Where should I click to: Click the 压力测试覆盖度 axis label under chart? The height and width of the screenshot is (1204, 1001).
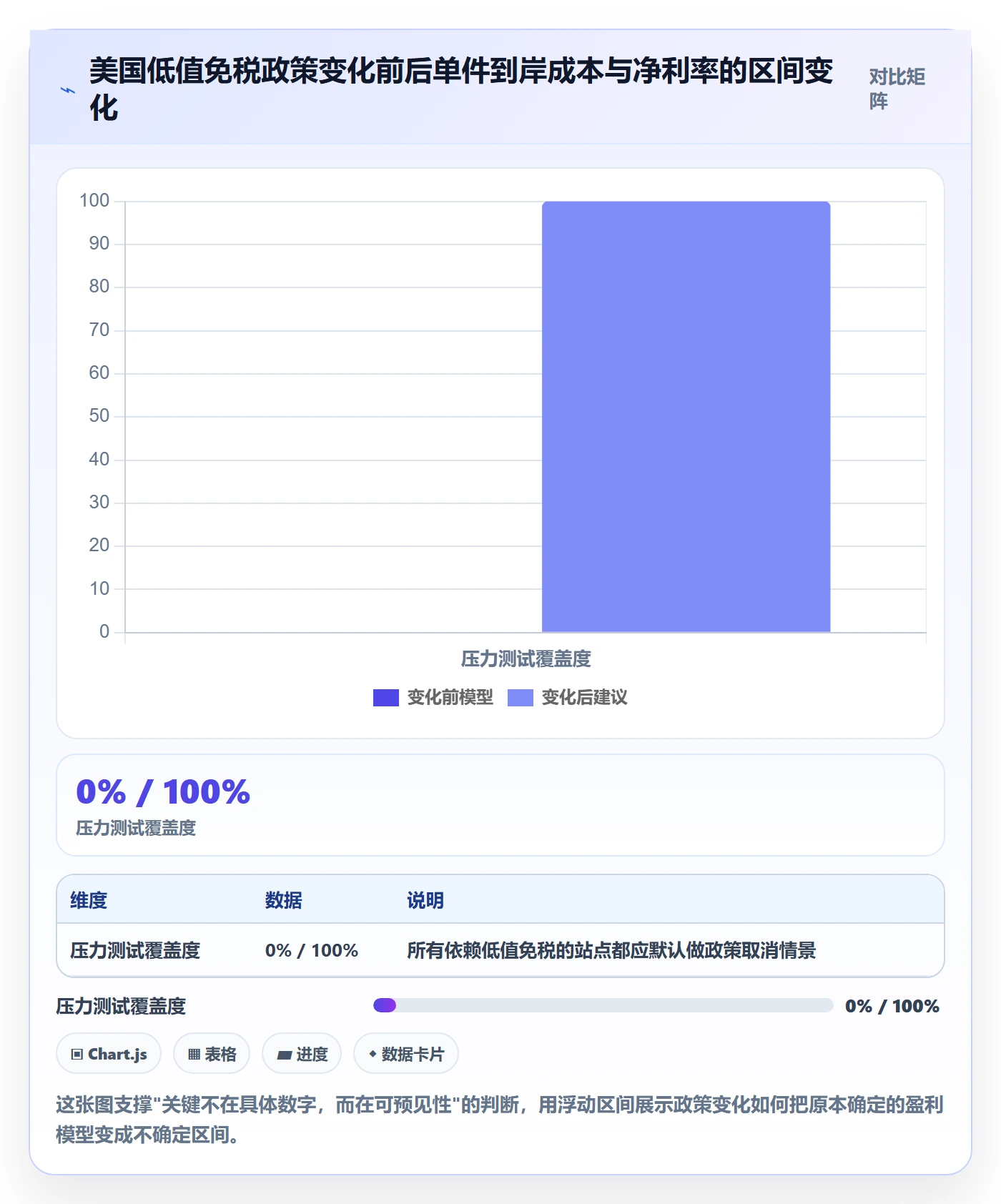[x=526, y=659]
